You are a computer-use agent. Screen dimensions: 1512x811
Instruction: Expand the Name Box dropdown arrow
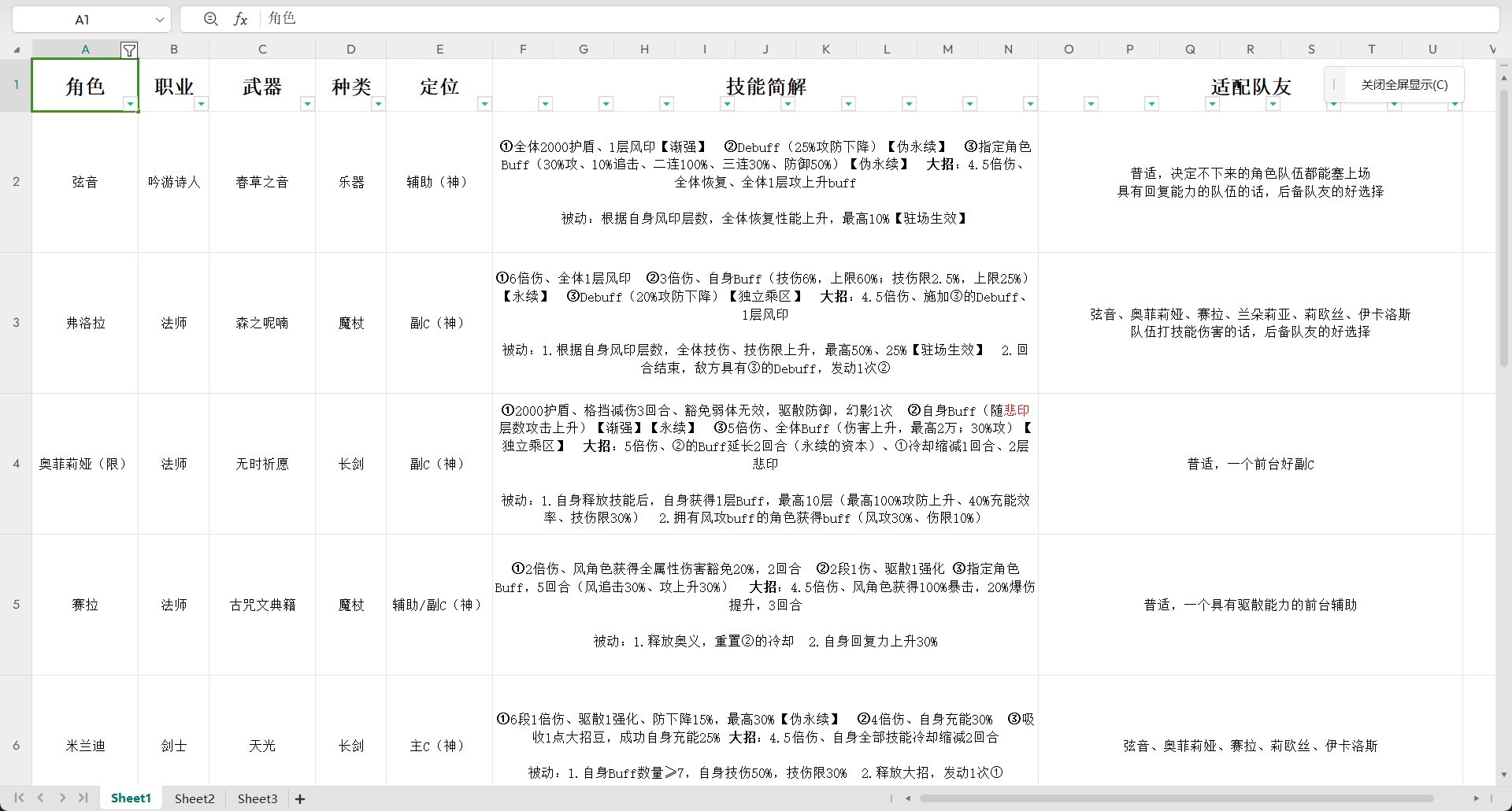[x=160, y=20]
